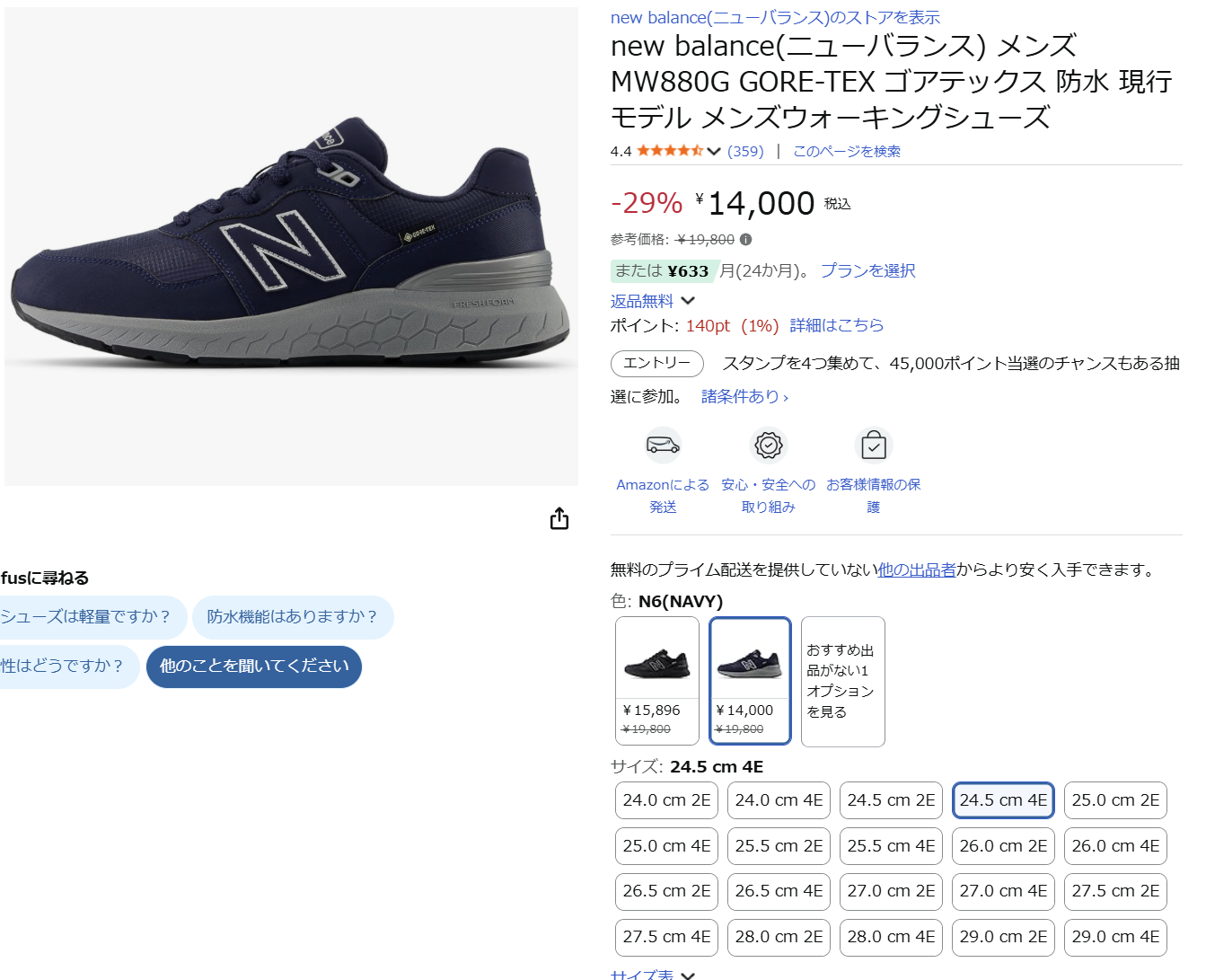Click the main shoe product image

coord(291,247)
